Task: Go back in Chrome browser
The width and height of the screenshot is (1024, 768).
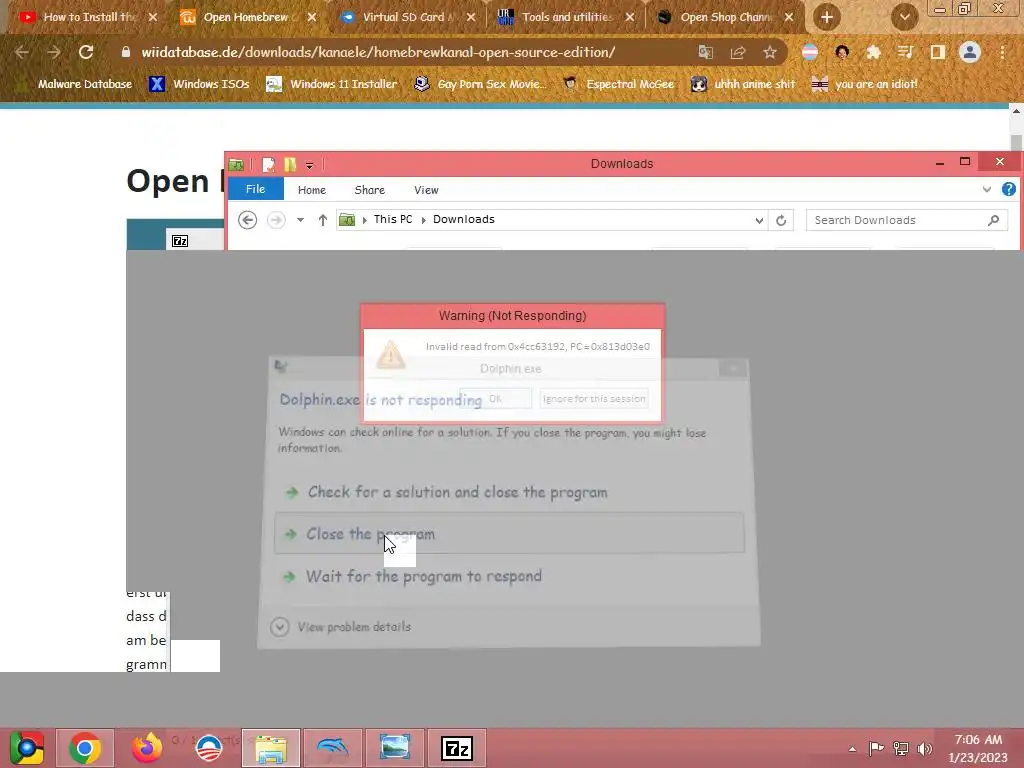Action: pyautogui.click(x=22, y=52)
